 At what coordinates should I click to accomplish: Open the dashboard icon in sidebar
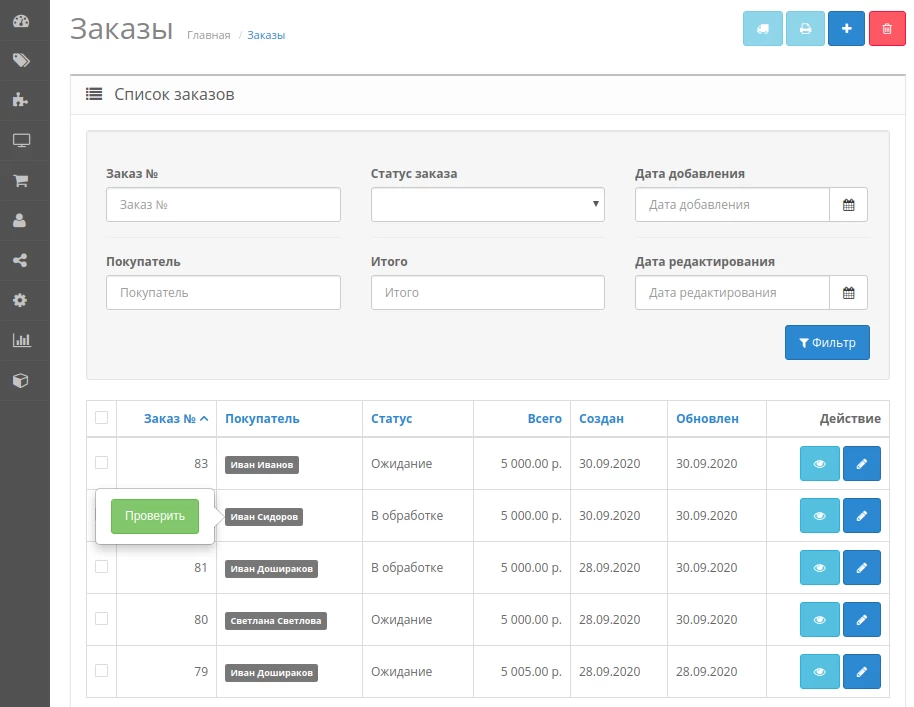pyautogui.click(x=21, y=22)
